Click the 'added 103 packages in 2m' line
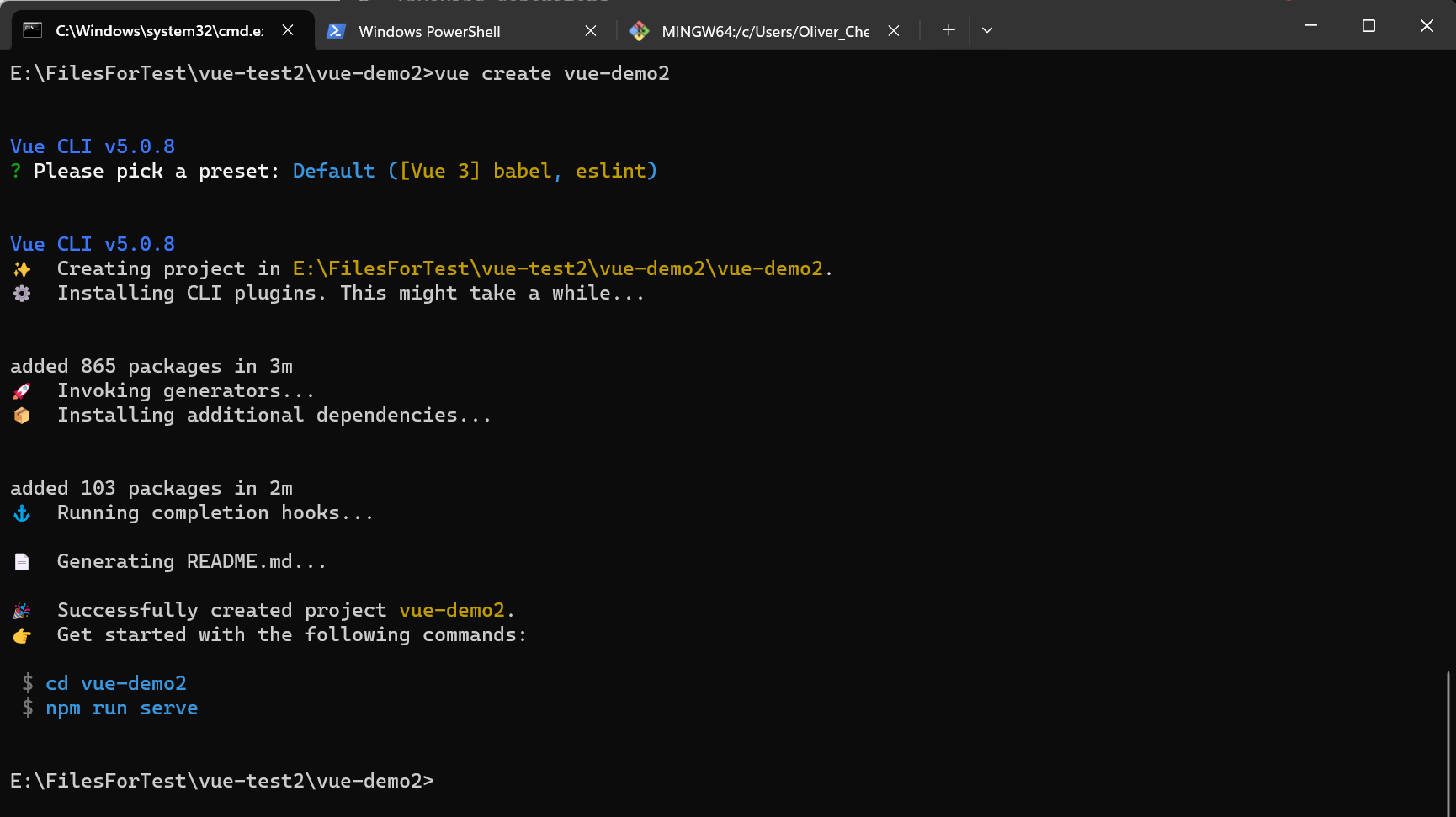Image resolution: width=1456 pixels, height=817 pixels. click(151, 488)
